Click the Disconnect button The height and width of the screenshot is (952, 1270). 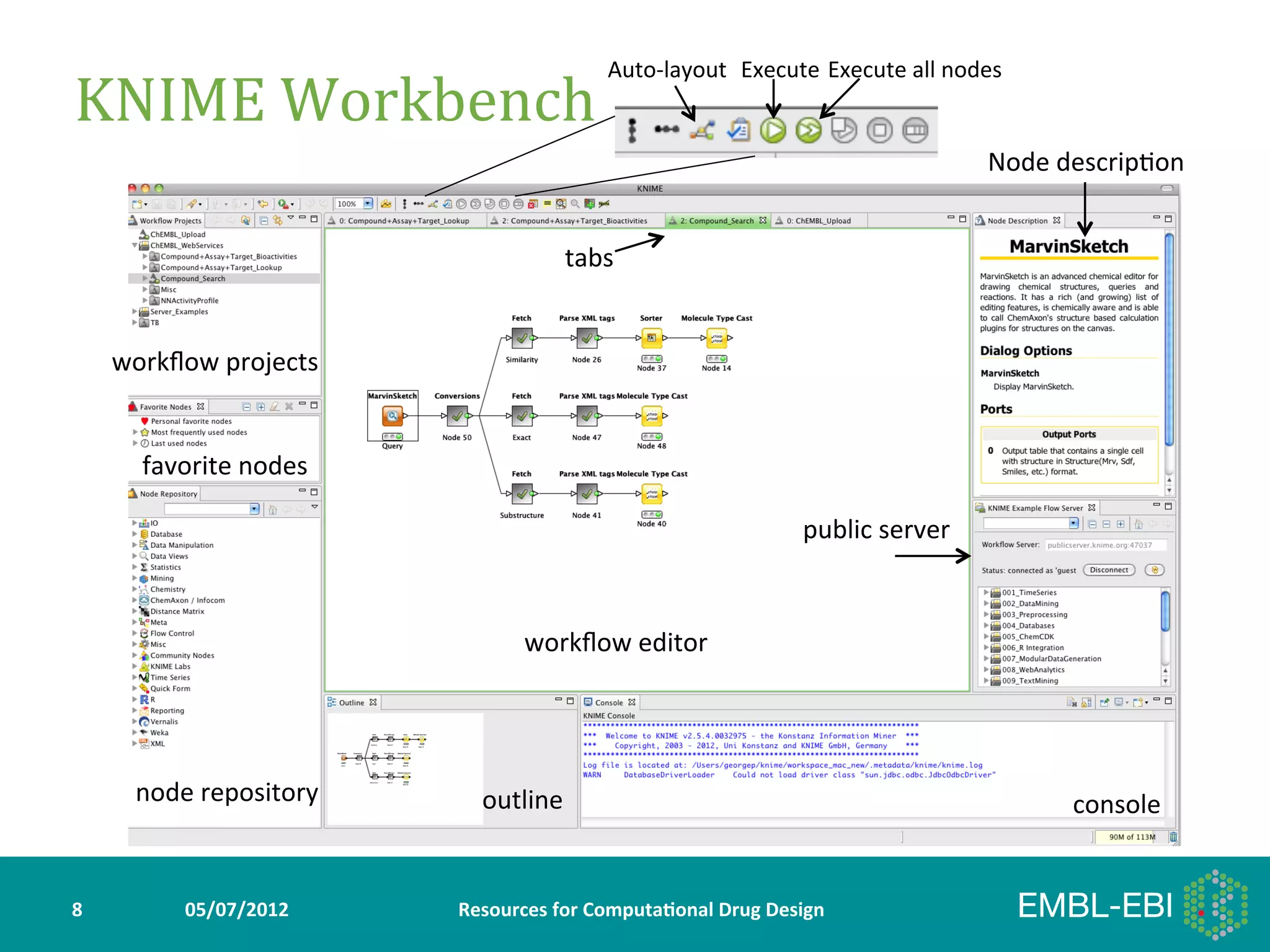(1109, 570)
